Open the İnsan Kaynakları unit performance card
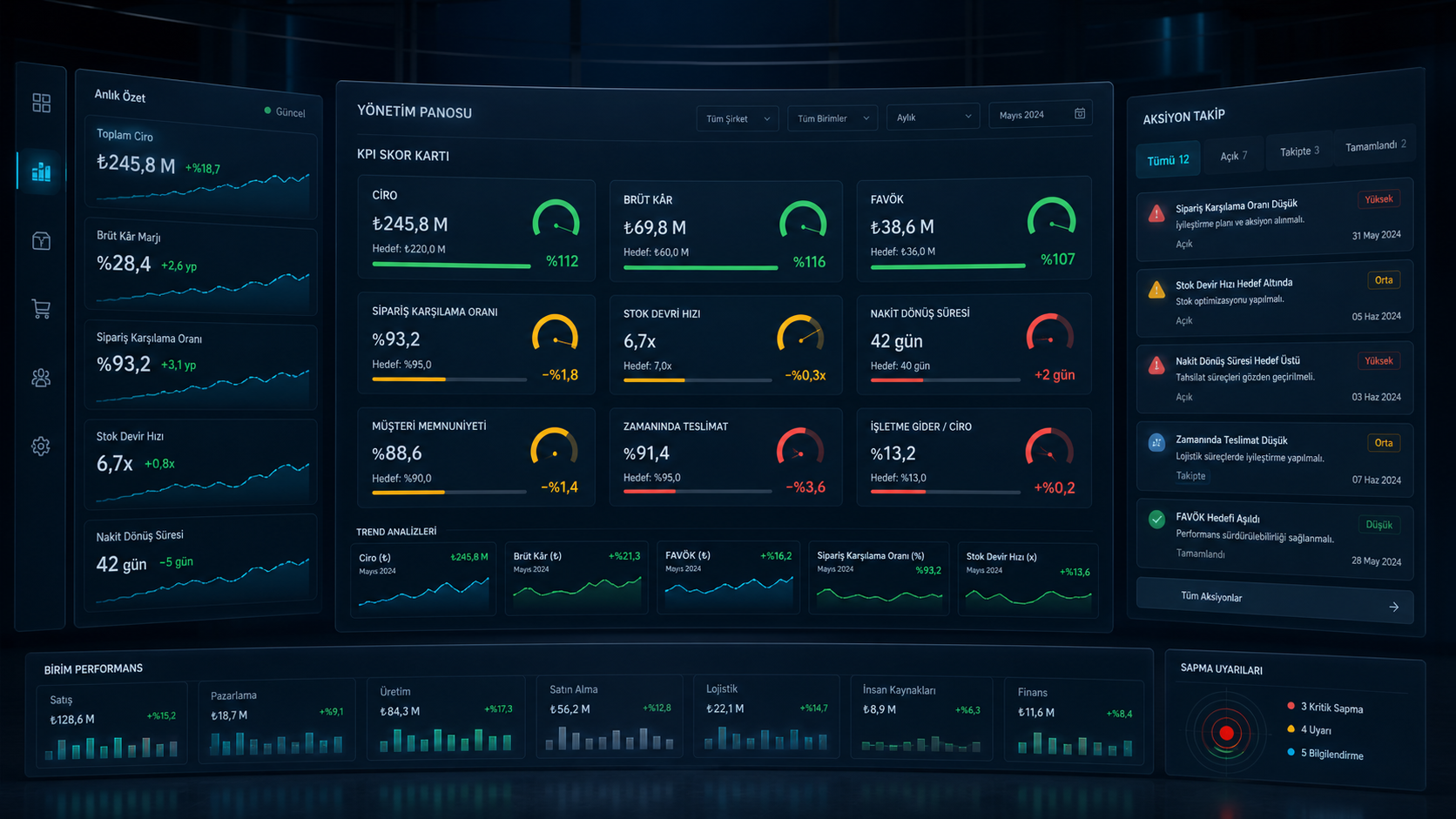 coord(921,719)
